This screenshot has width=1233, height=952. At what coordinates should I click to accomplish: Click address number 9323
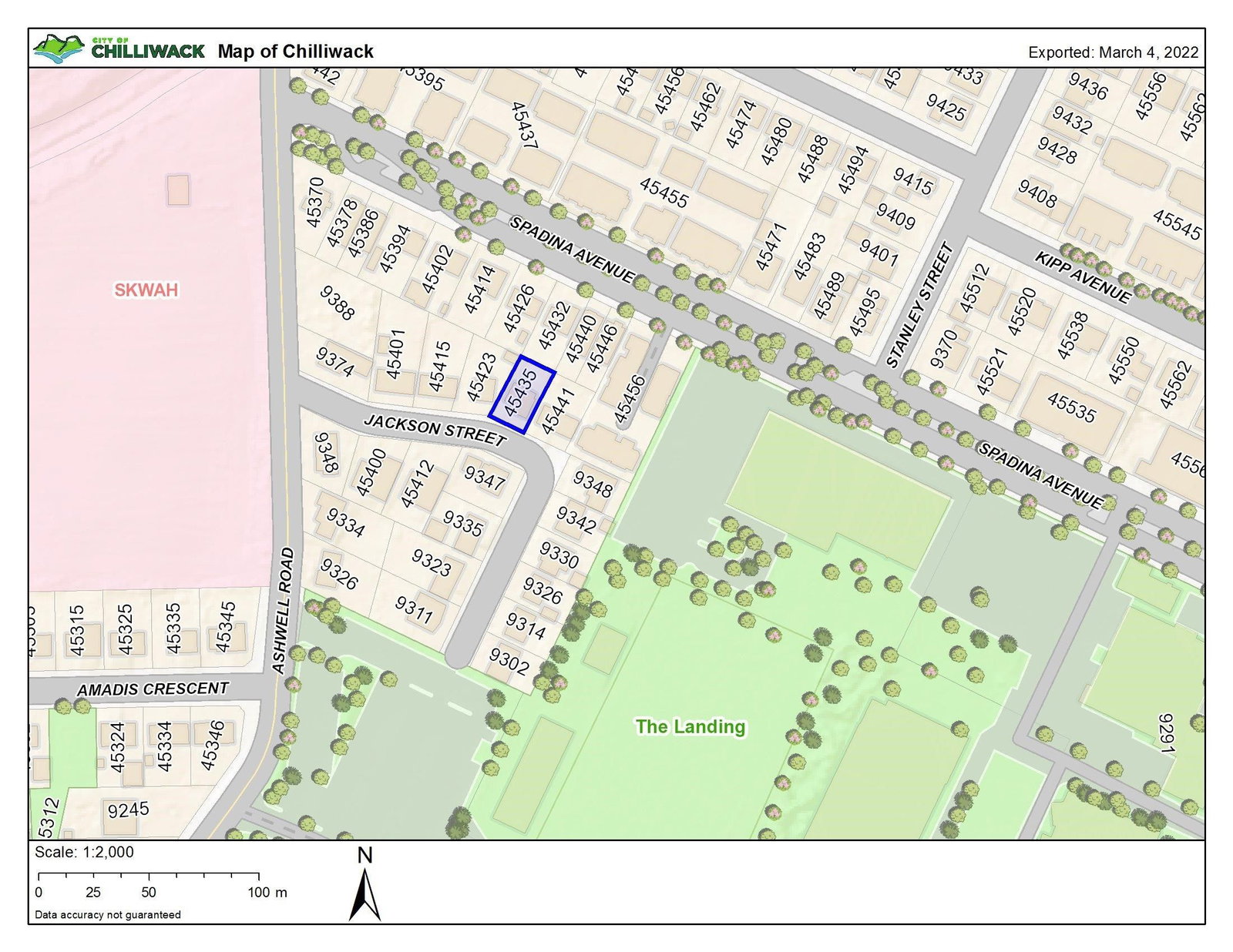pos(432,563)
